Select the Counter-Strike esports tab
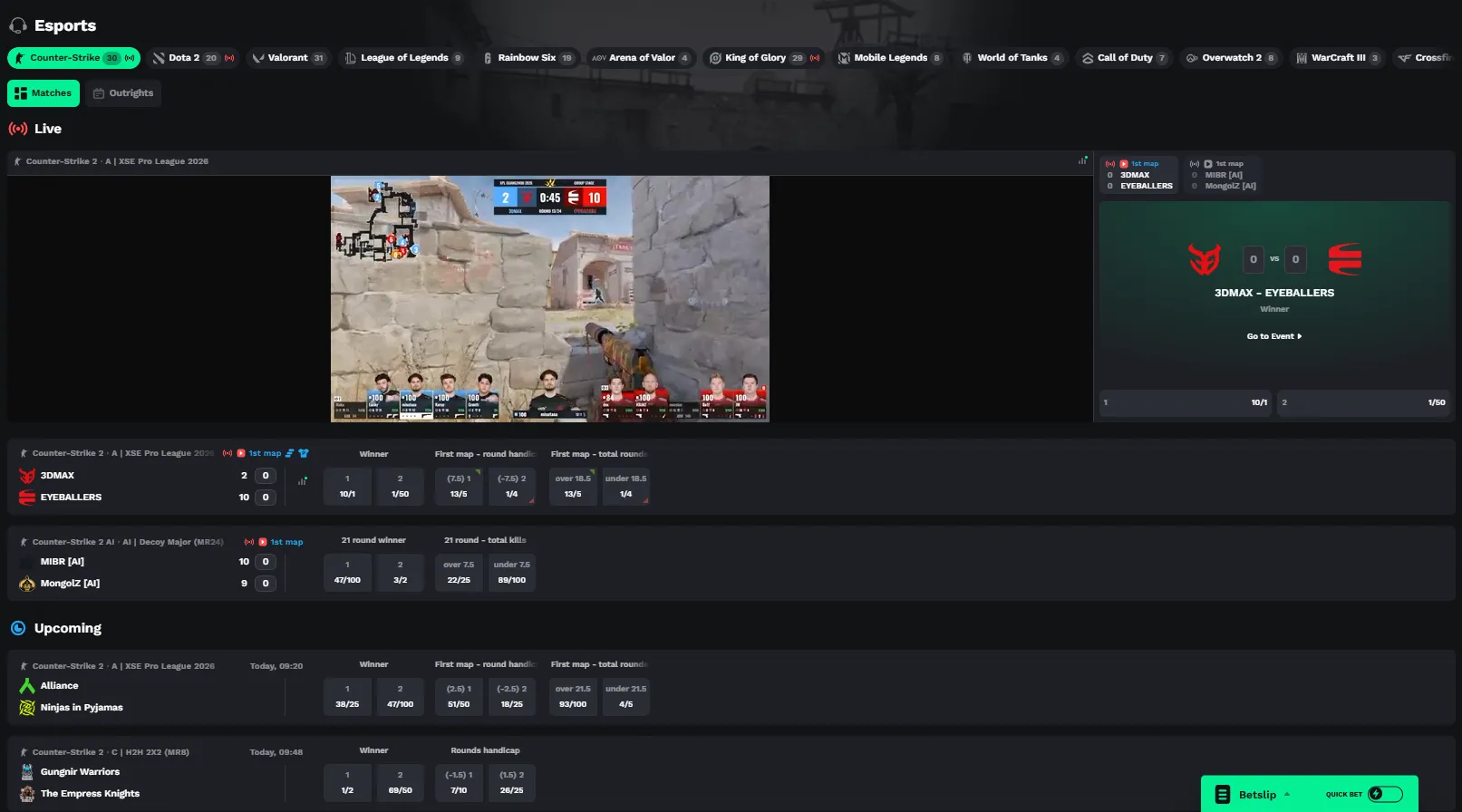This screenshot has height=812, width=1462. point(73,58)
